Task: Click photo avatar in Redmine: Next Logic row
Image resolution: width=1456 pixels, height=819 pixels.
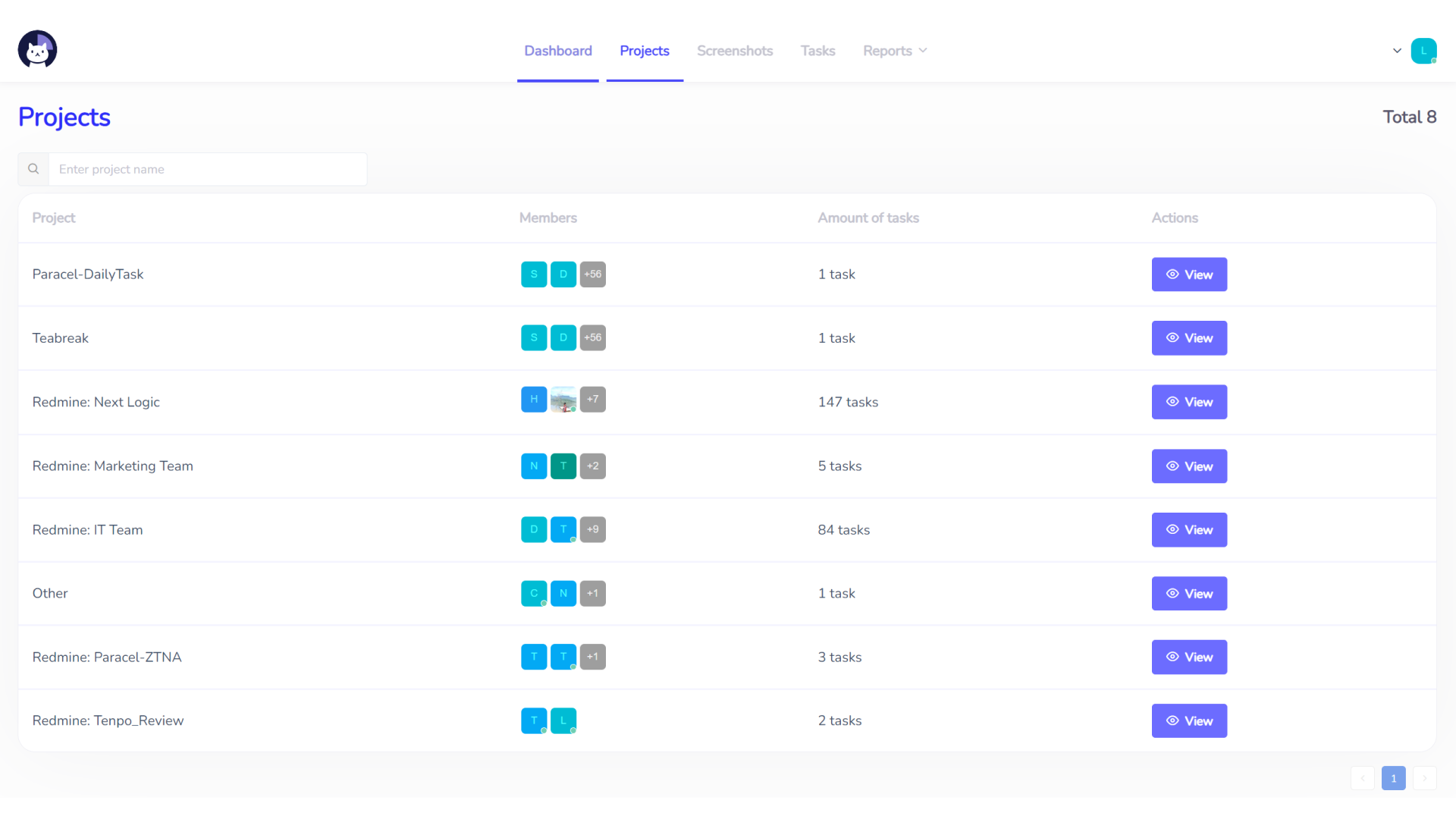Action: point(563,400)
